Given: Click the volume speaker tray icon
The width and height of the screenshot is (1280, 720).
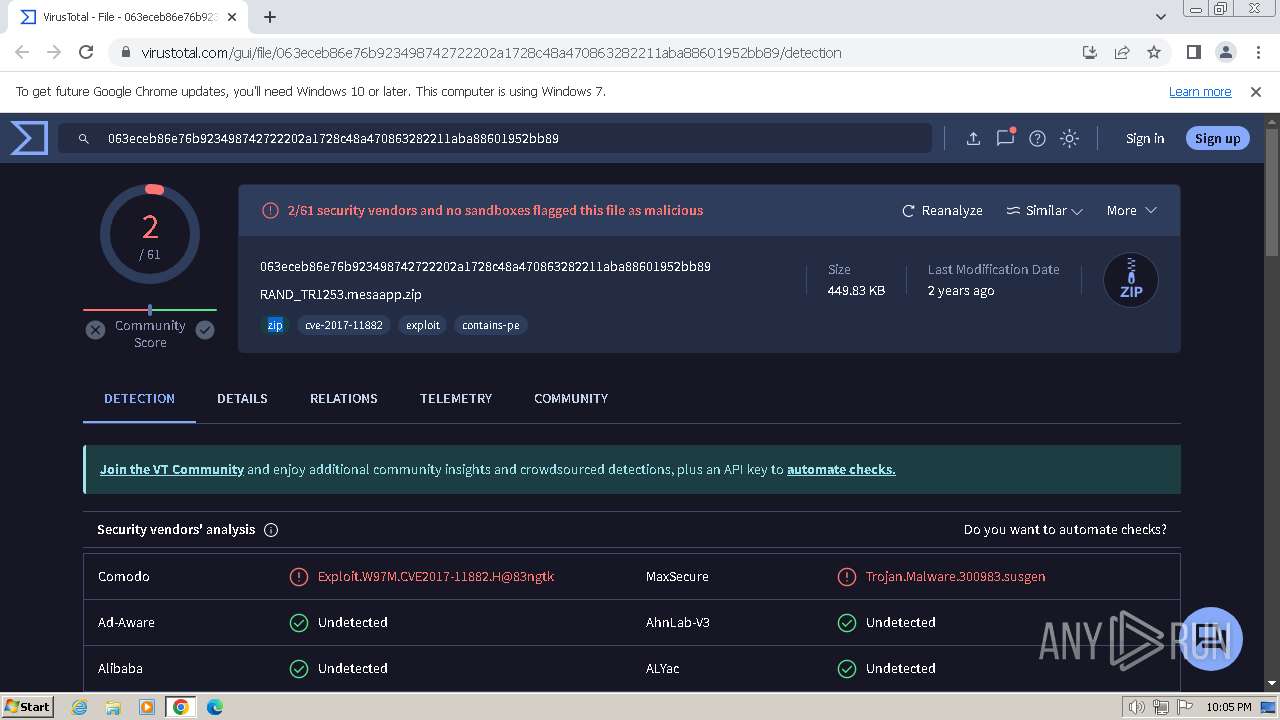Looking at the screenshot, I should point(1137,707).
